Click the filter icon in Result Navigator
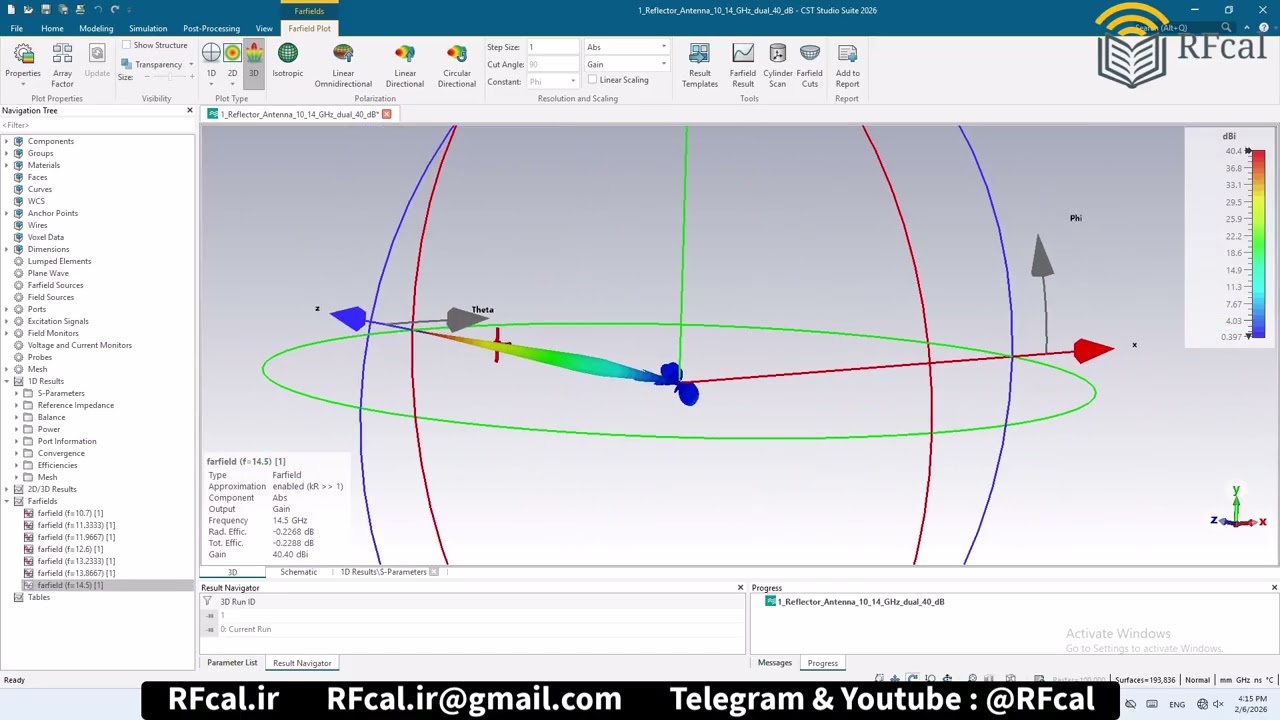The image size is (1280, 720). (x=208, y=602)
